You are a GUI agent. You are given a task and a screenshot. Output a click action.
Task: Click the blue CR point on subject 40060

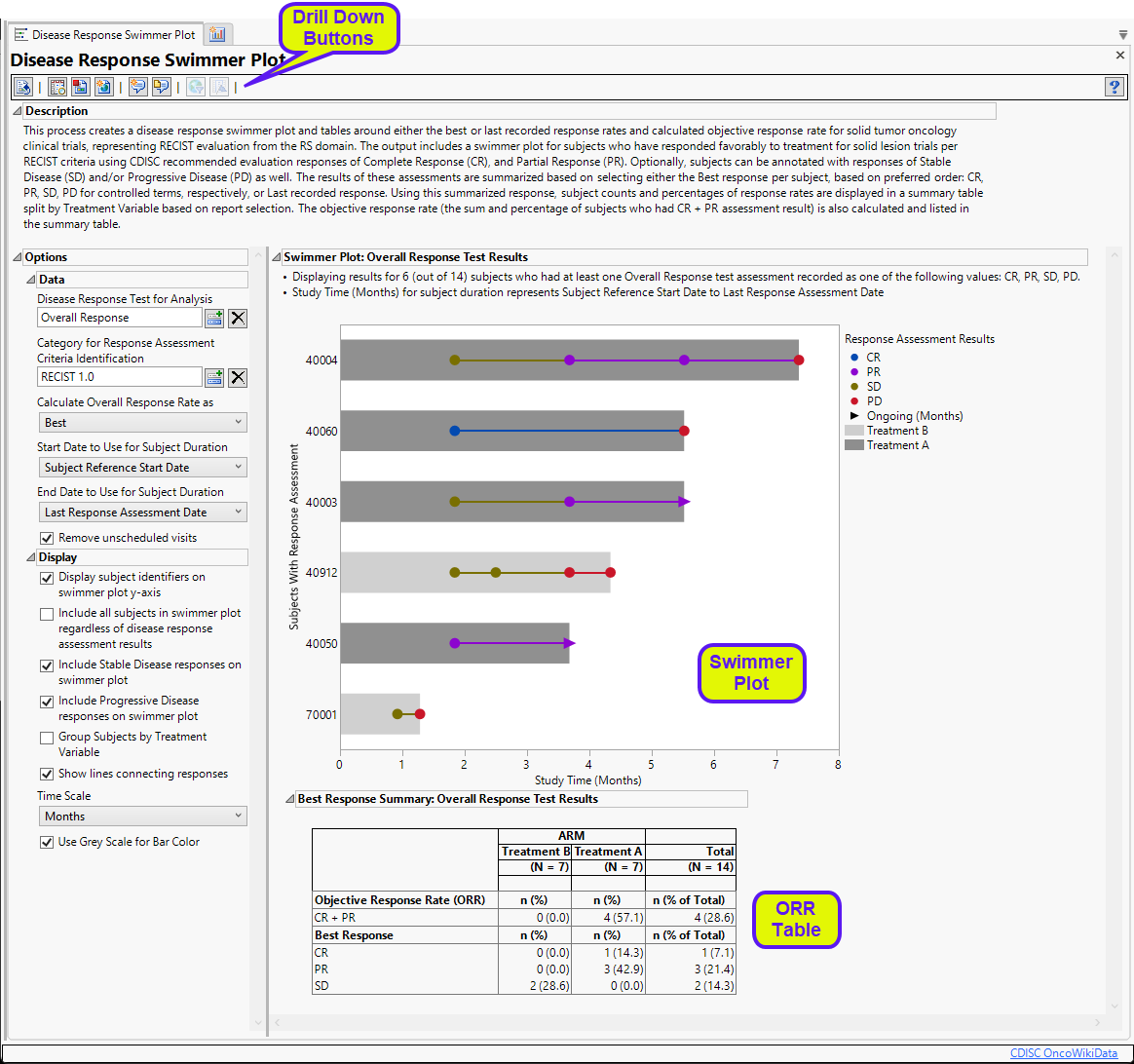[x=455, y=431]
